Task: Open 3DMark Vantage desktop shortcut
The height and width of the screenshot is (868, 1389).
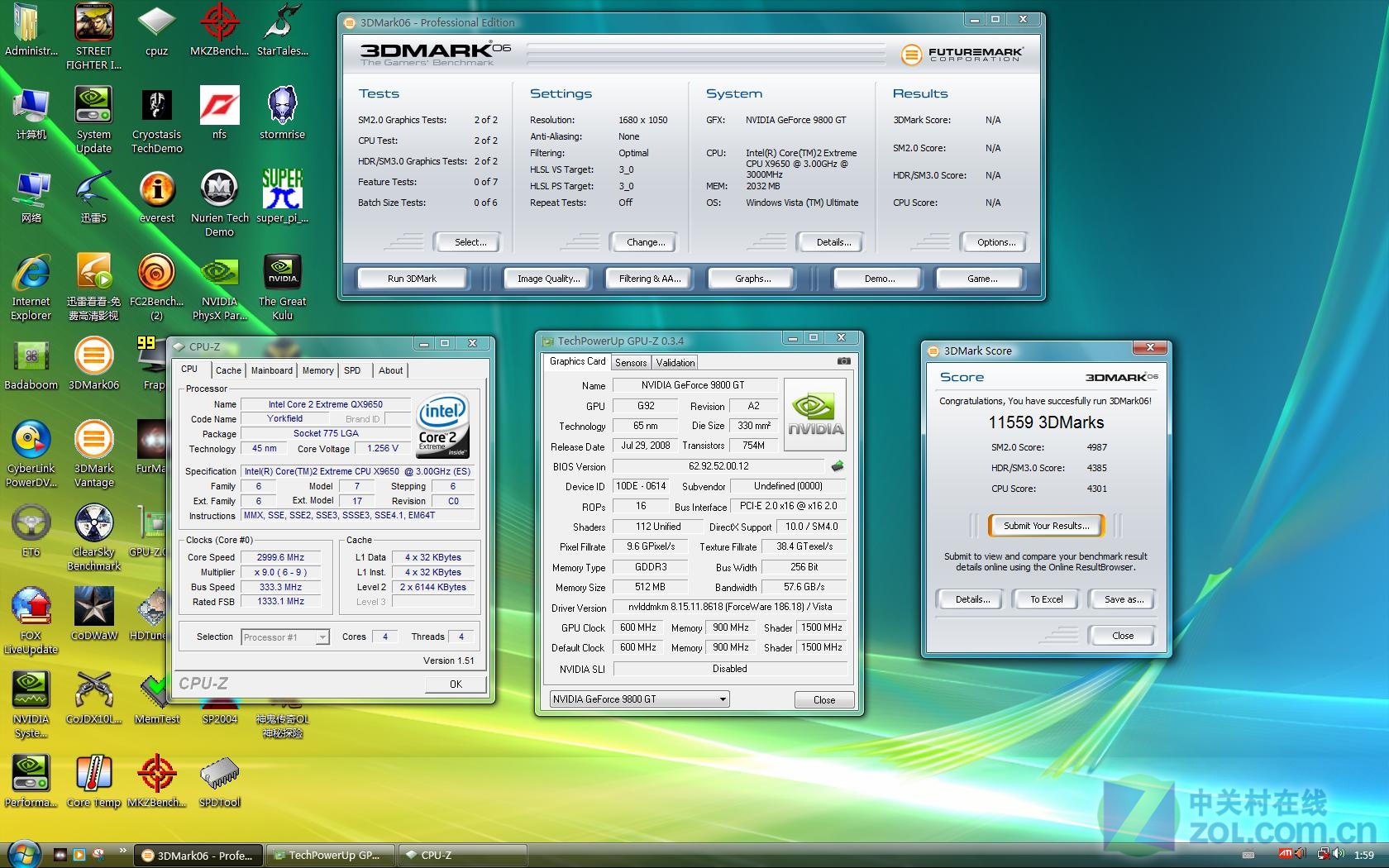Action: pyautogui.click(x=93, y=455)
